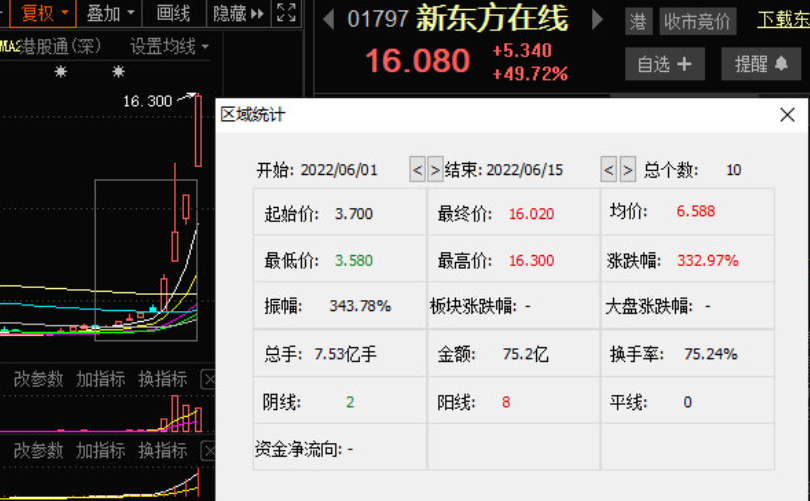Go to next stock arrow

(x=597, y=20)
